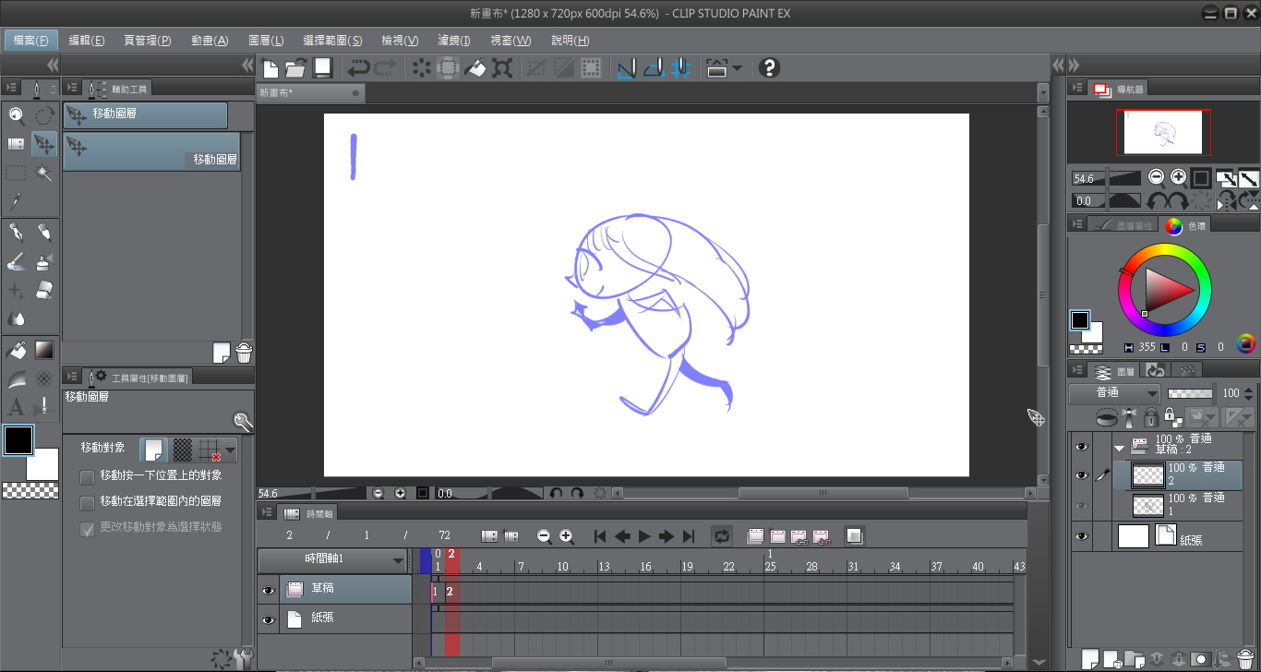The width and height of the screenshot is (1261, 672).
Task: Click the Undo arrow in the command bar
Action: coord(357,68)
